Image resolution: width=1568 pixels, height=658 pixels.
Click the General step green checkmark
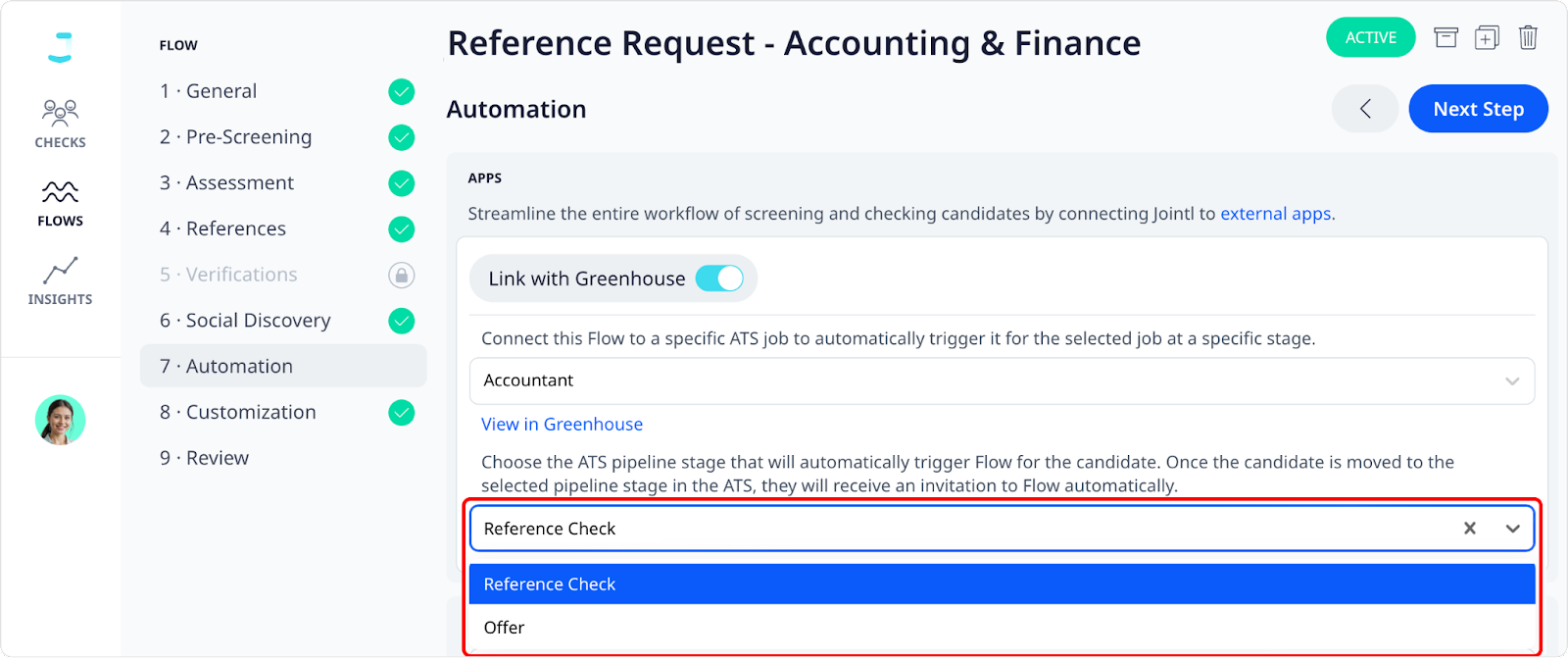click(x=401, y=91)
